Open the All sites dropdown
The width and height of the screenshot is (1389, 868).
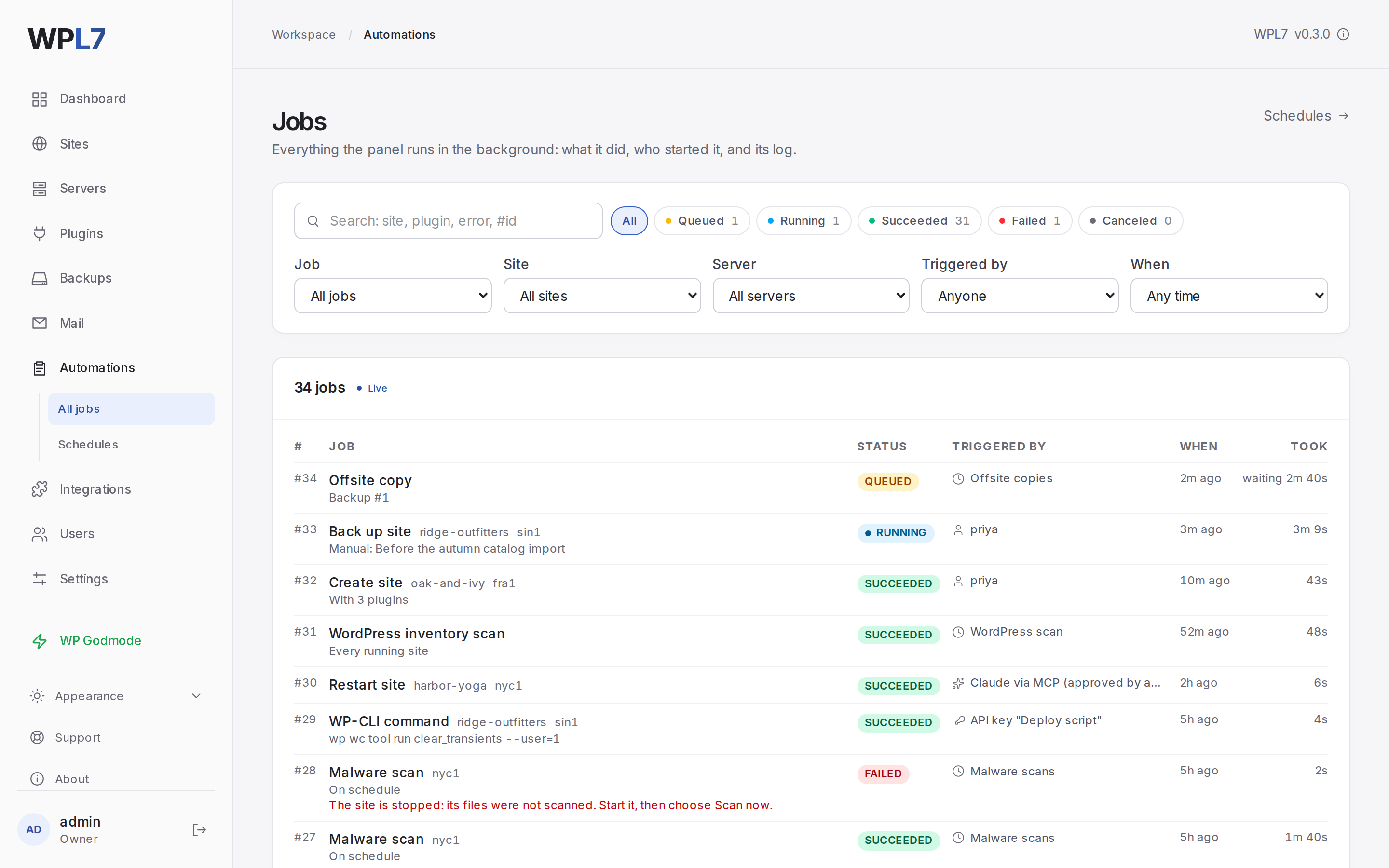601,296
